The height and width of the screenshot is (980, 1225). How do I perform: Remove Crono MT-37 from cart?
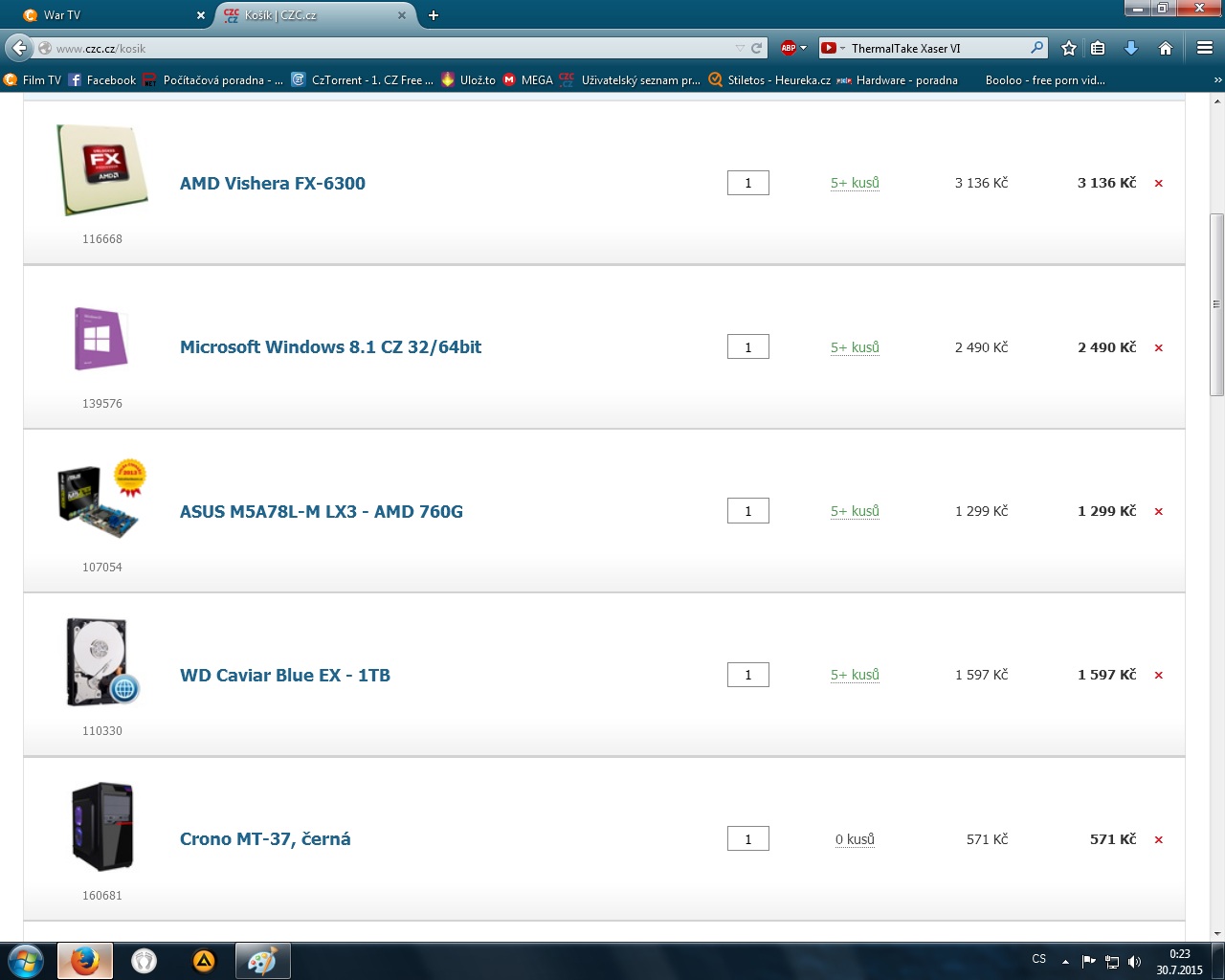point(1158,839)
